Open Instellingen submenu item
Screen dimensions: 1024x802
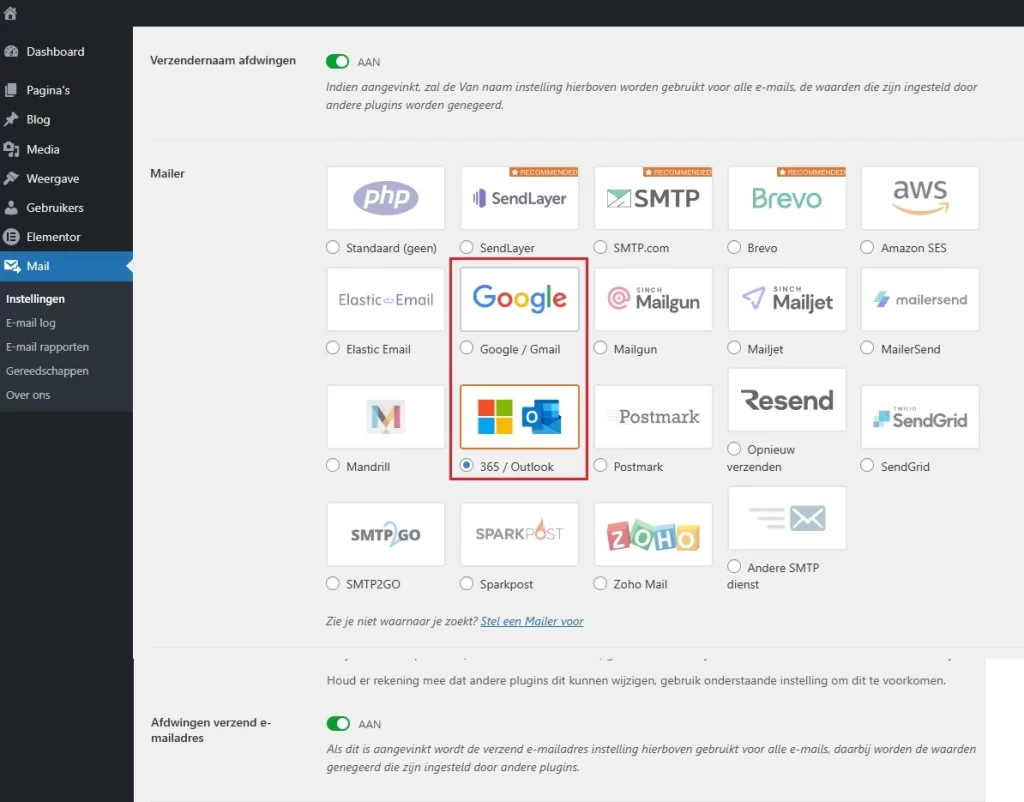(35, 299)
